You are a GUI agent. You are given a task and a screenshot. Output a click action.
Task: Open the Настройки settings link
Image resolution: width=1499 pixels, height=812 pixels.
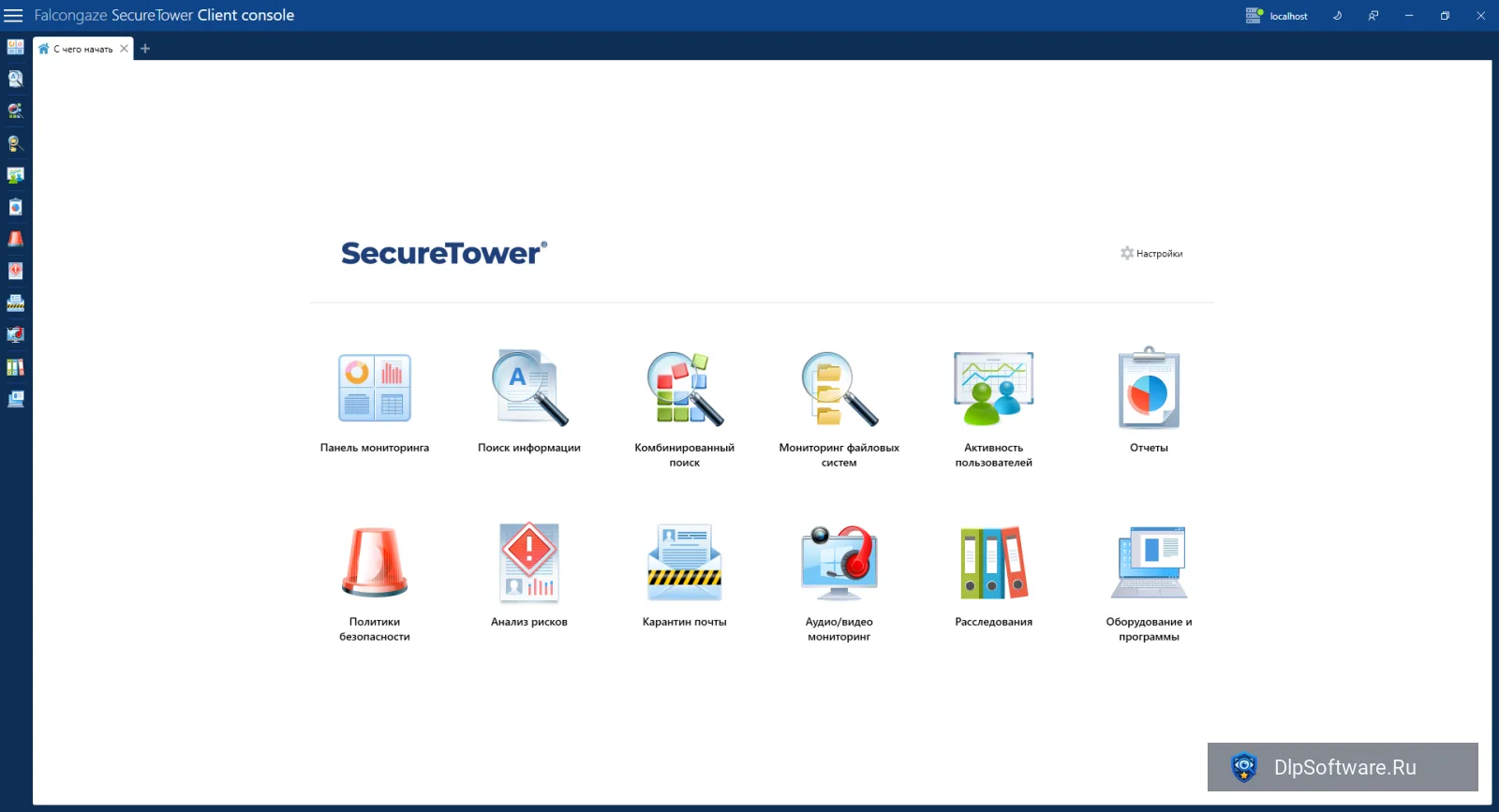coord(1151,254)
